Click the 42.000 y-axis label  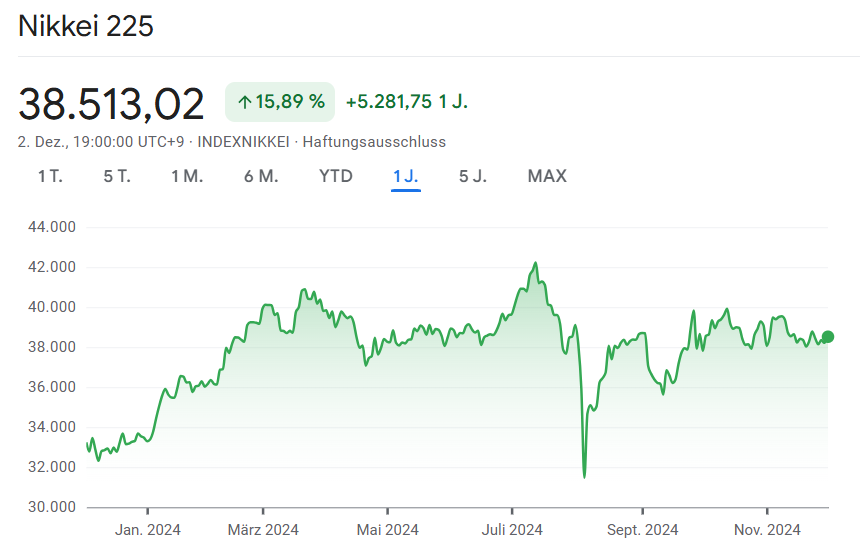(x=52, y=267)
